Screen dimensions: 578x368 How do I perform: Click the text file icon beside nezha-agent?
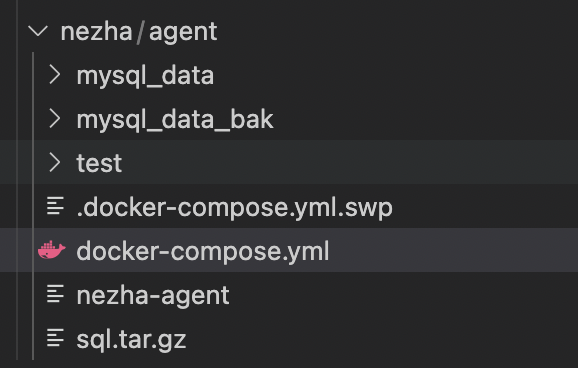coord(55,294)
